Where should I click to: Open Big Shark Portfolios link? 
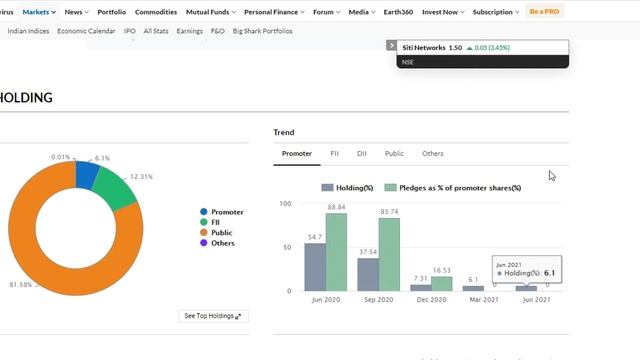coord(262,31)
